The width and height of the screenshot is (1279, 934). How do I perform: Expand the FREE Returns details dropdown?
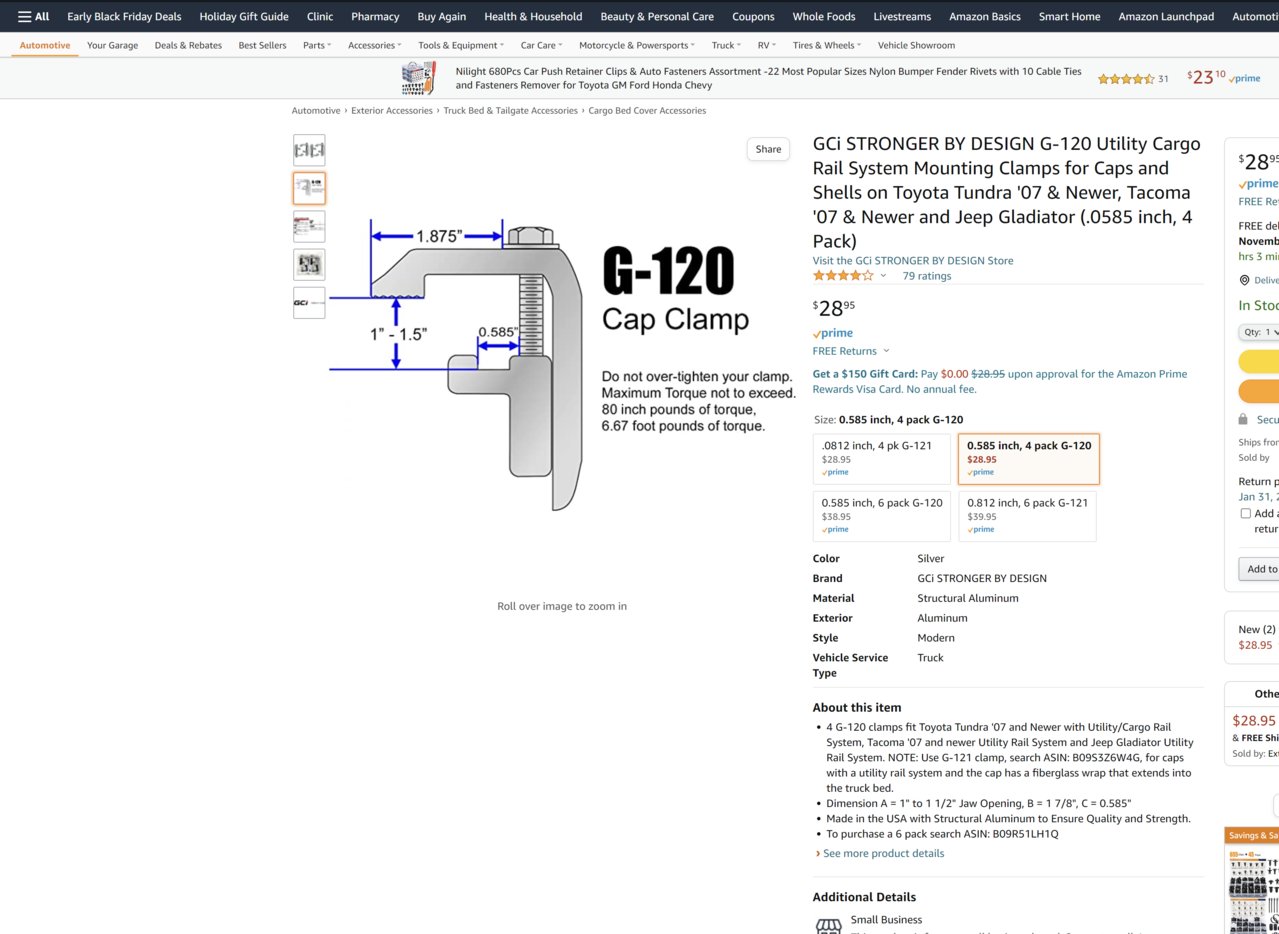(x=886, y=351)
